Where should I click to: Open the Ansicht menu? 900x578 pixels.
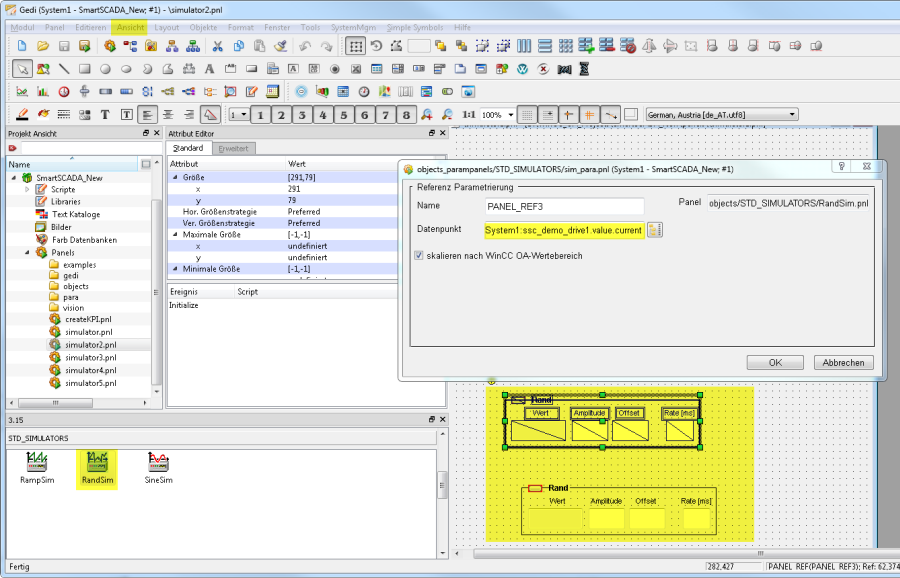point(130,27)
